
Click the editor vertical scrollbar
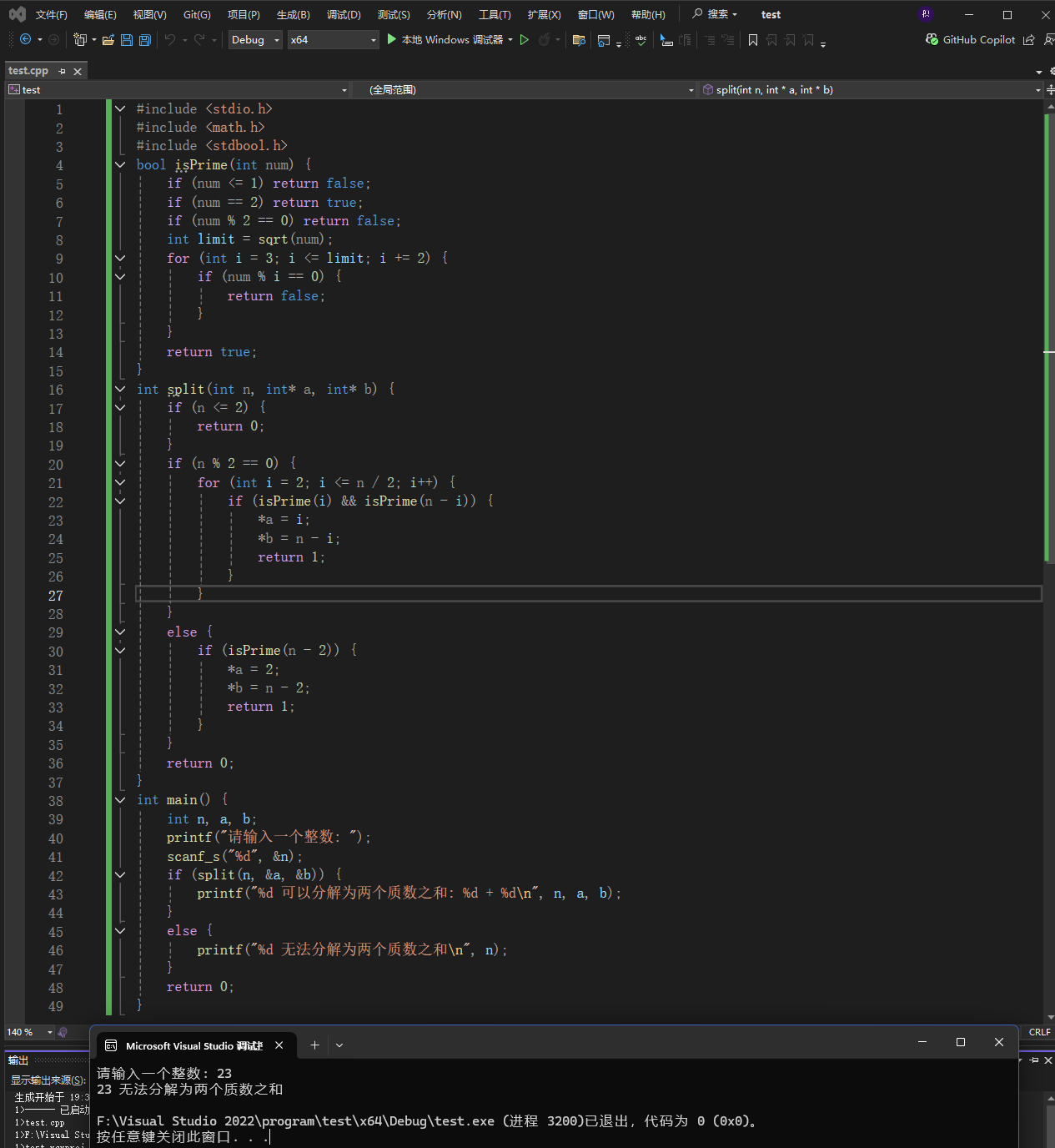[x=1048, y=561]
